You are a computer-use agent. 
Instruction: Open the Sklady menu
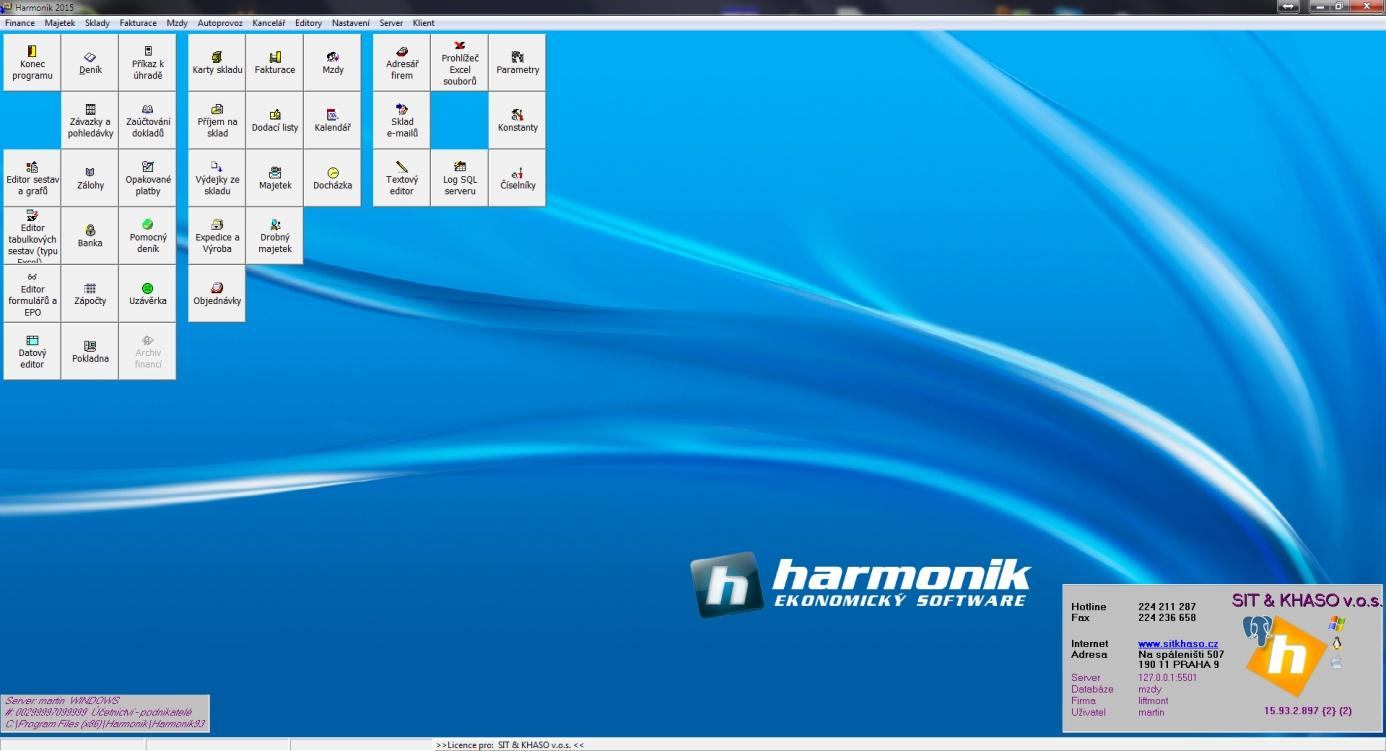tap(98, 22)
